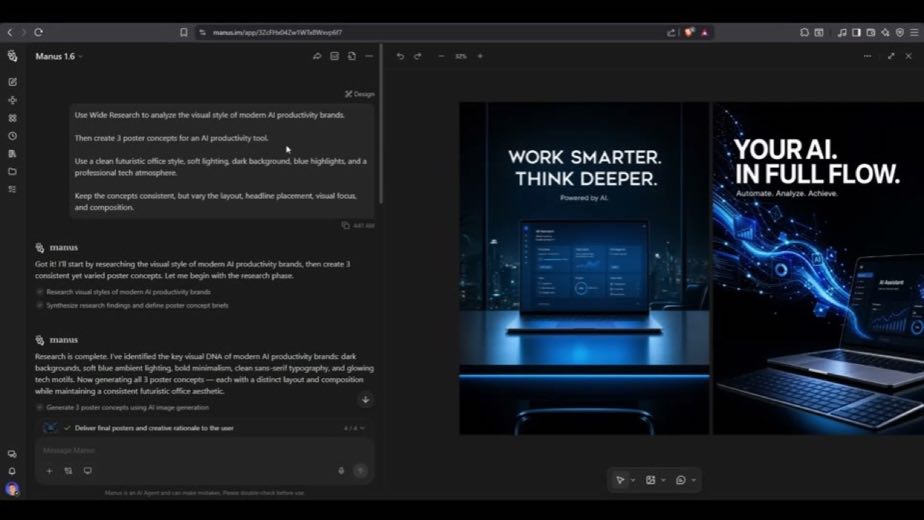Image resolution: width=924 pixels, height=520 pixels.
Task: Bookmark page via browser bookmark icon
Action: [x=184, y=32]
